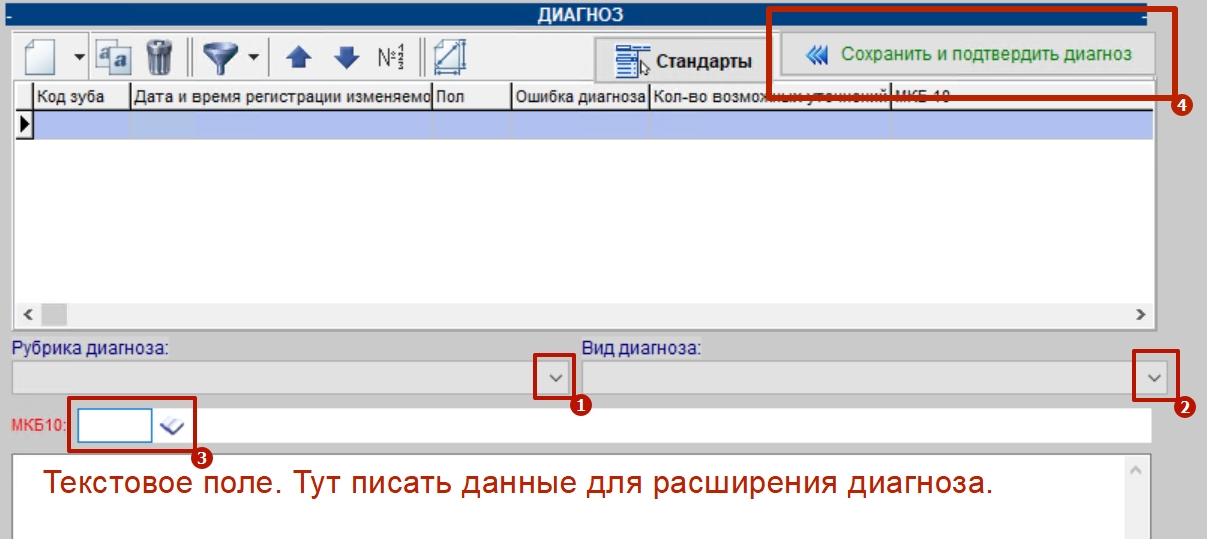Create a new diagnosis record with the blank page icon
Screen dimensions: 1207x539
[40, 57]
